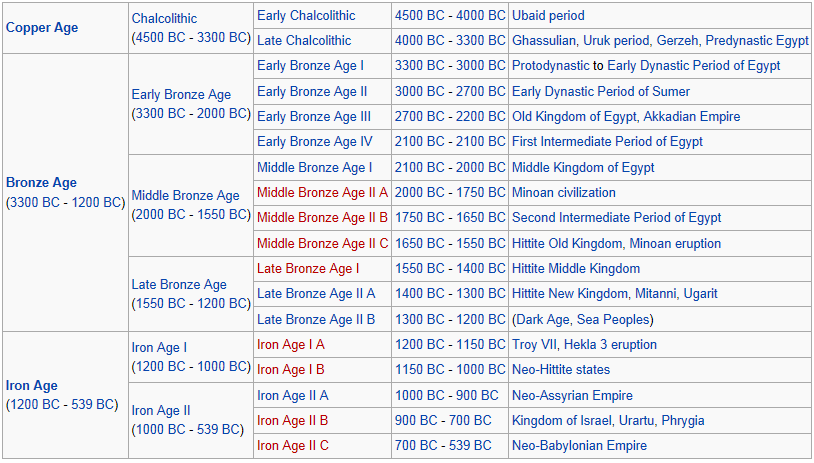Click red Middle Bronze Age II C link
814x463 pixels.
pyautogui.click(x=322, y=243)
